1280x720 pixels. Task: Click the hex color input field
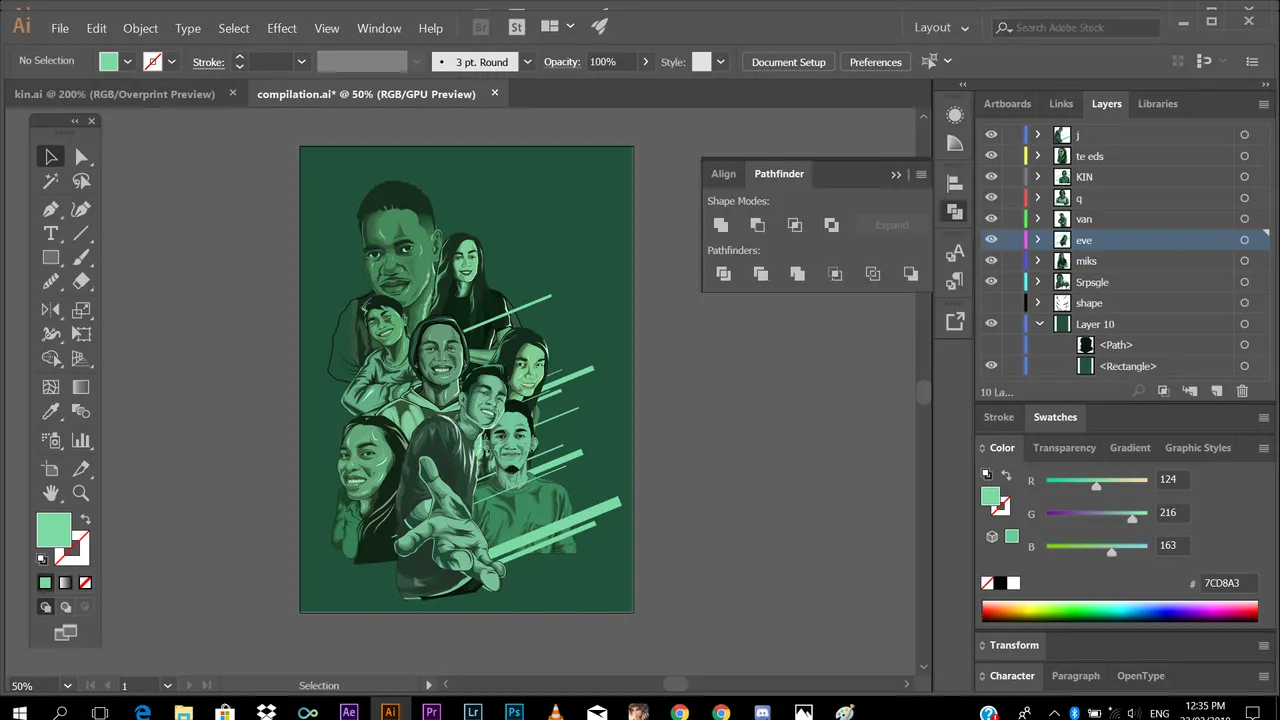pyautogui.click(x=1228, y=583)
